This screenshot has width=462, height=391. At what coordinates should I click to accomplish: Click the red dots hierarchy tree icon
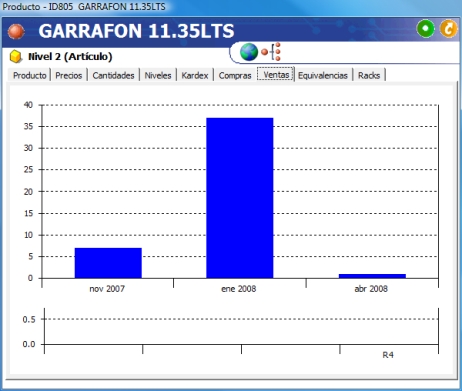[271, 52]
